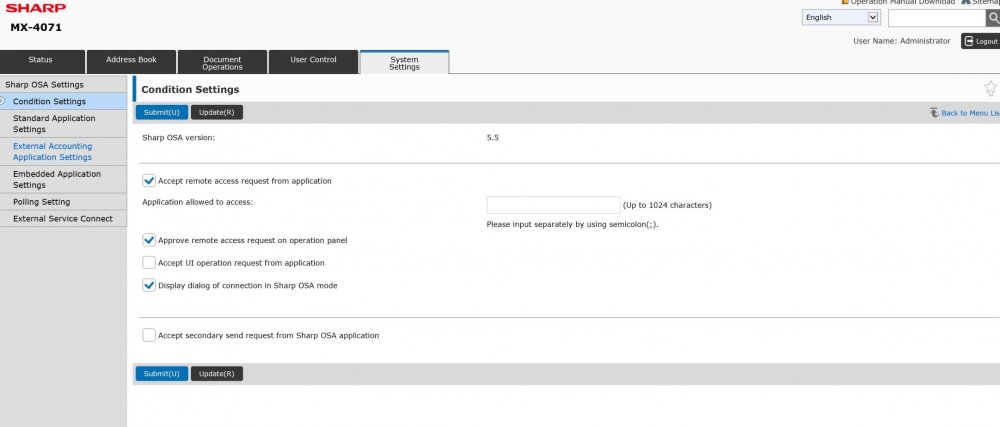Viewport: 1000px width, 427px height.
Task: Log out using the Logout button
Action: (x=980, y=41)
